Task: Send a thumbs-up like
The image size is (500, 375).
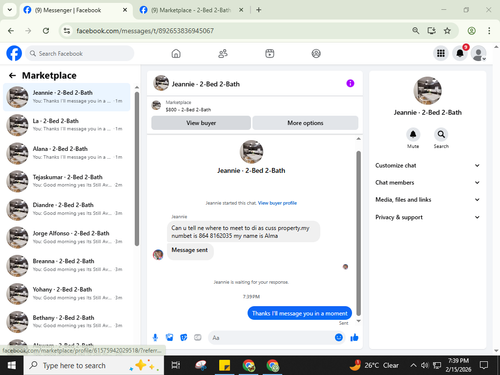Action: coord(354,338)
